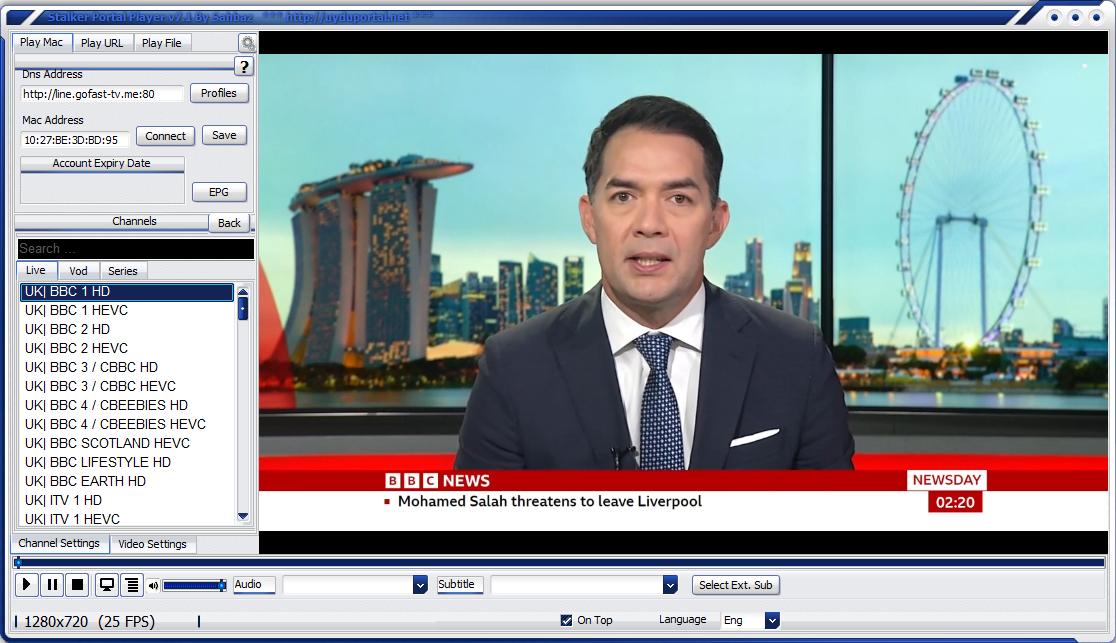Select the Vod tab
1116x643 pixels.
(78, 271)
